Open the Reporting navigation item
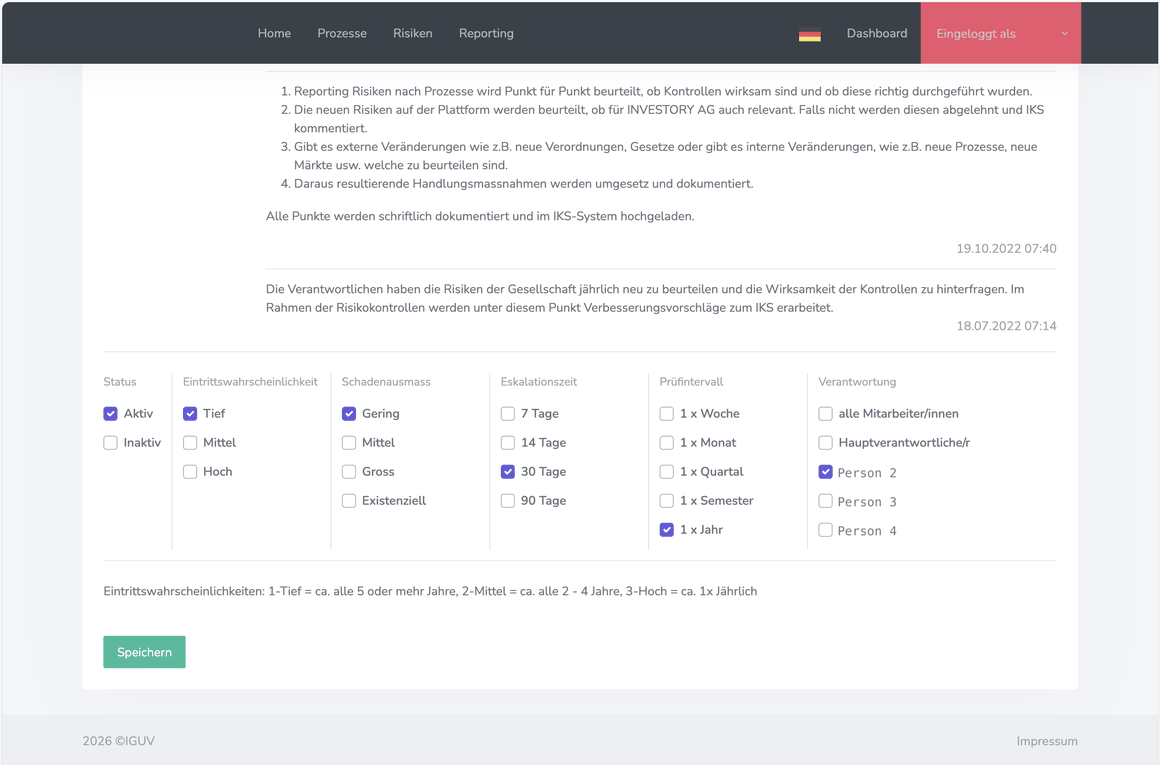Viewport: 1160px width, 765px height. point(486,33)
